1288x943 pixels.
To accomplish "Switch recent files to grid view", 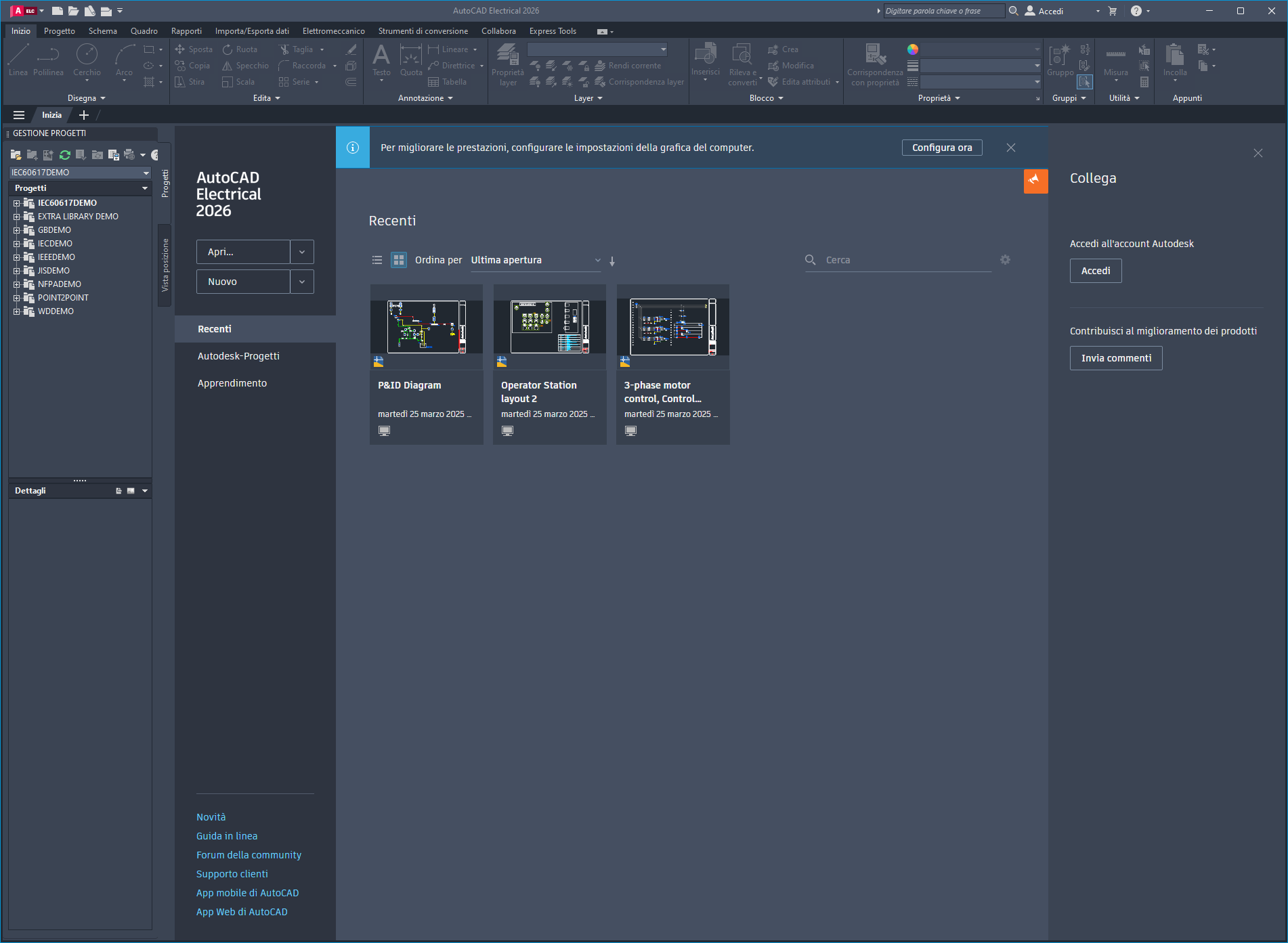I will (x=399, y=260).
